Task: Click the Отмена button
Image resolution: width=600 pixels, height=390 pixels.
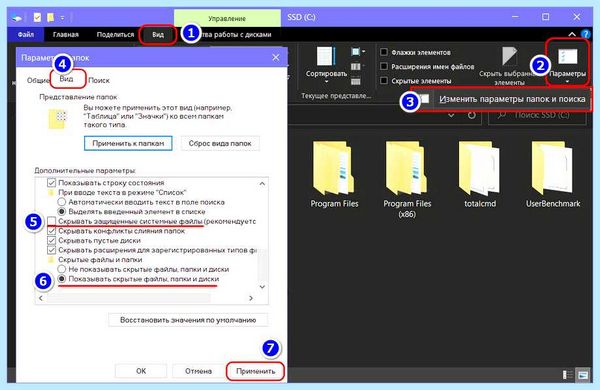Action: point(198,371)
